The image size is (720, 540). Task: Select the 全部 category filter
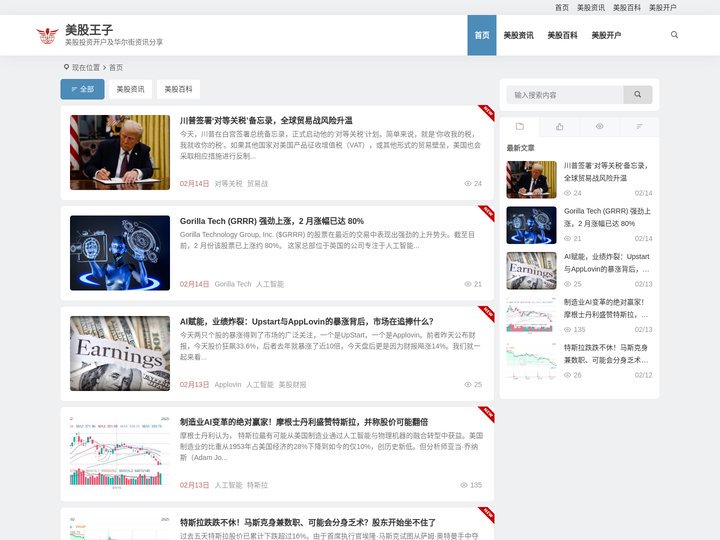(83, 89)
